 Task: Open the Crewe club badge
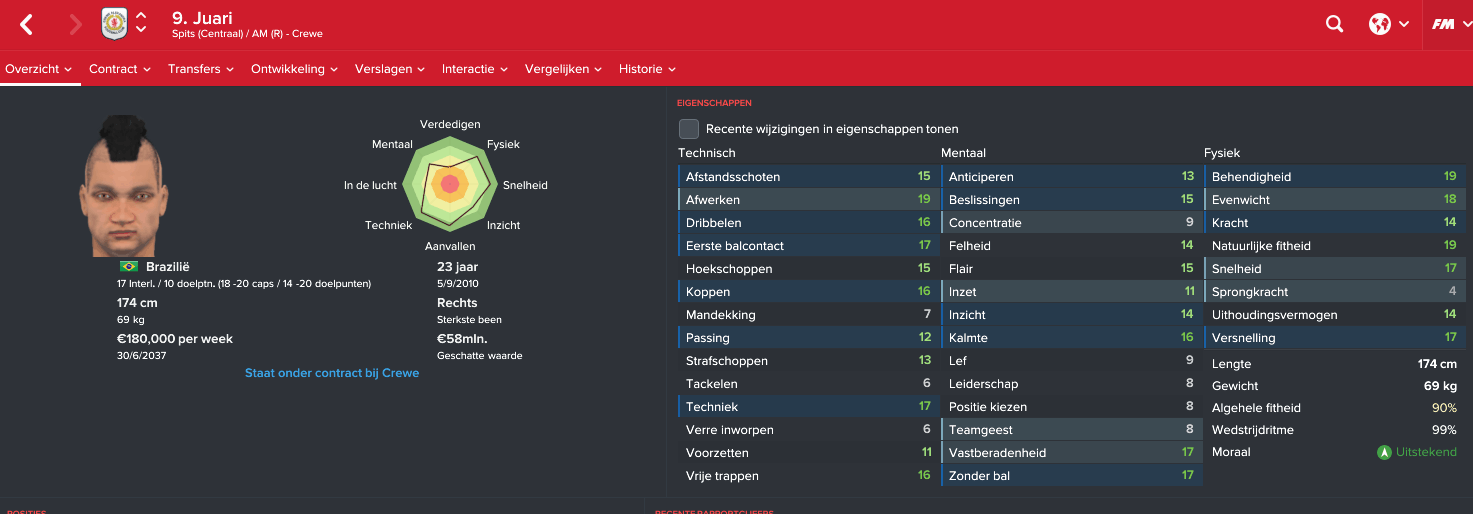click(x=114, y=24)
